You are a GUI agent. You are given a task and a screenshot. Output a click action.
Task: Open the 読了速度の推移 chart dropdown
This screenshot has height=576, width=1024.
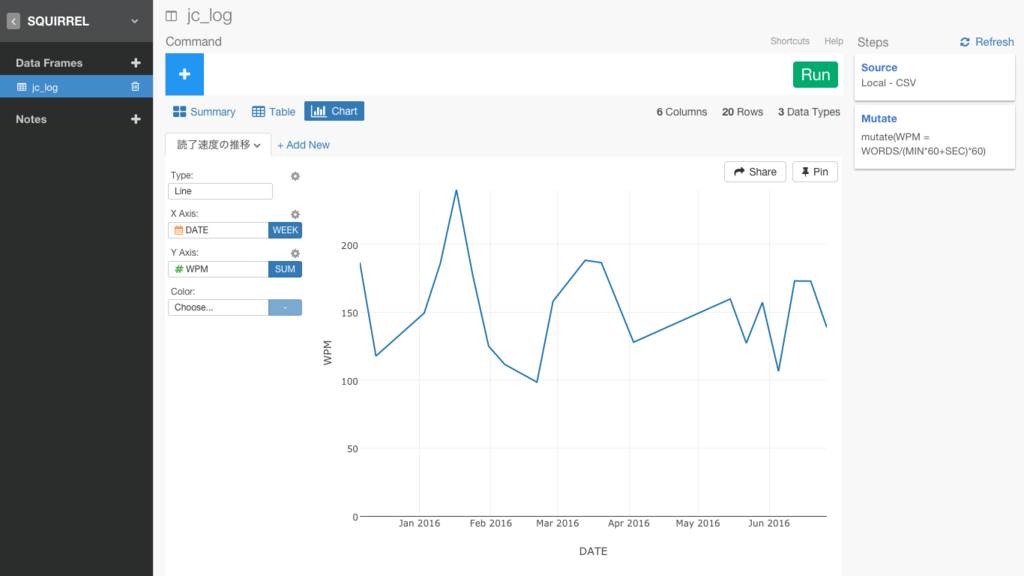coord(218,145)
